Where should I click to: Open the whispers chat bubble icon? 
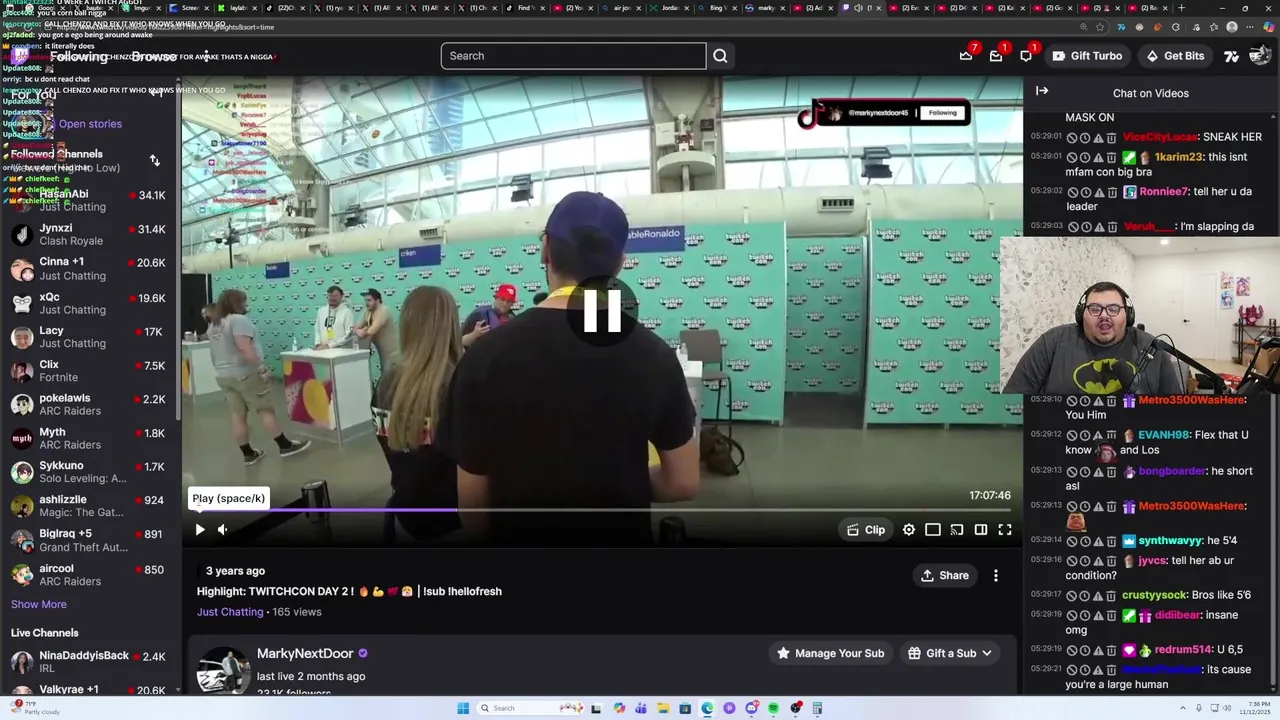coord(1026,56)
